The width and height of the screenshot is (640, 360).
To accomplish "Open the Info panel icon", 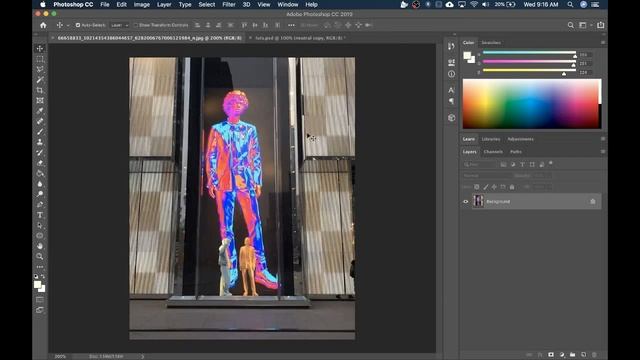I will (x=451, y=74).
